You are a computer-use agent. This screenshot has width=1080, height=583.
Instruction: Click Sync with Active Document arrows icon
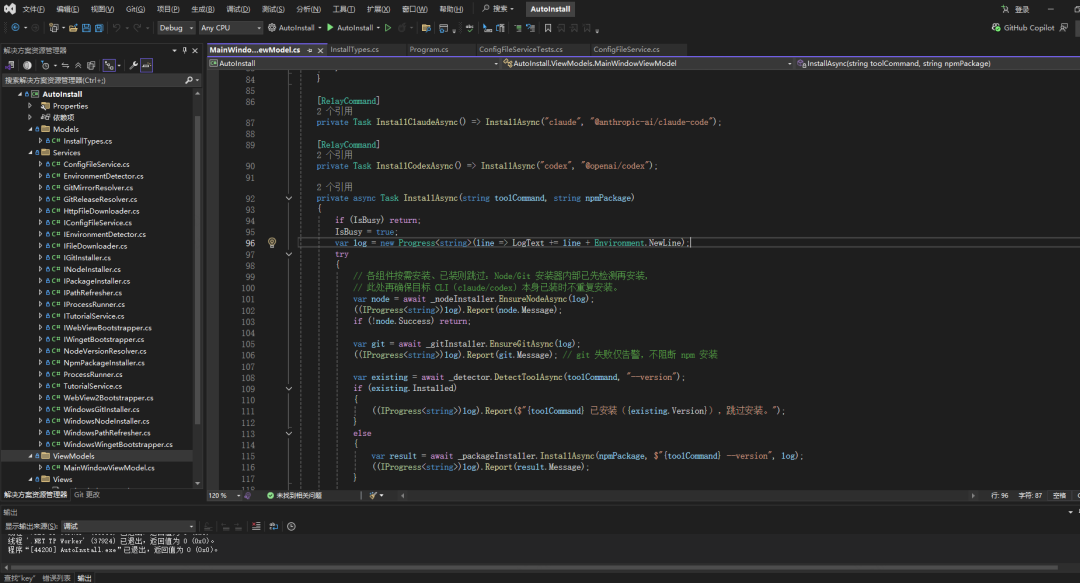click(65, 65)
